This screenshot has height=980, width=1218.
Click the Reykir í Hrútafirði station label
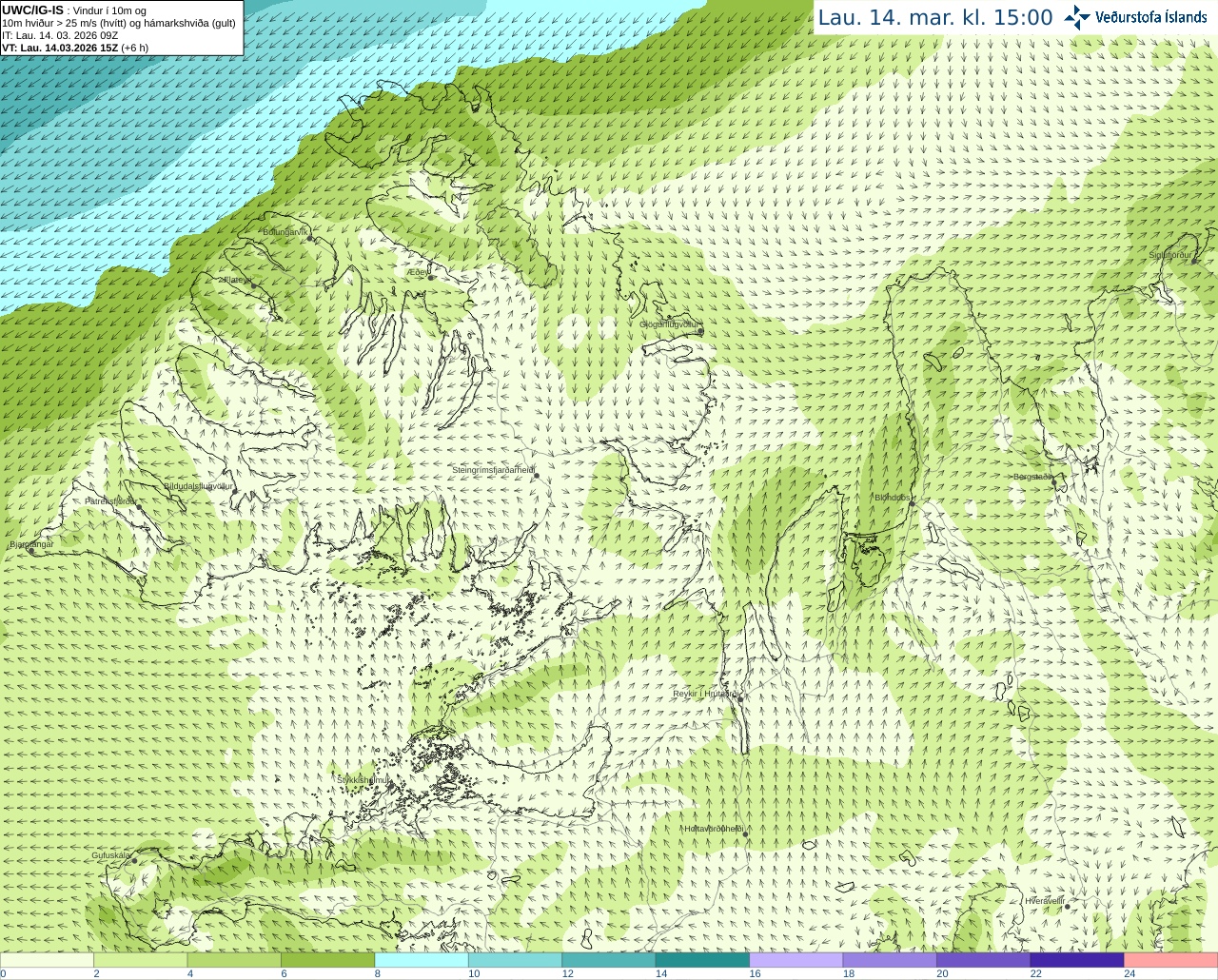[706, 695]
